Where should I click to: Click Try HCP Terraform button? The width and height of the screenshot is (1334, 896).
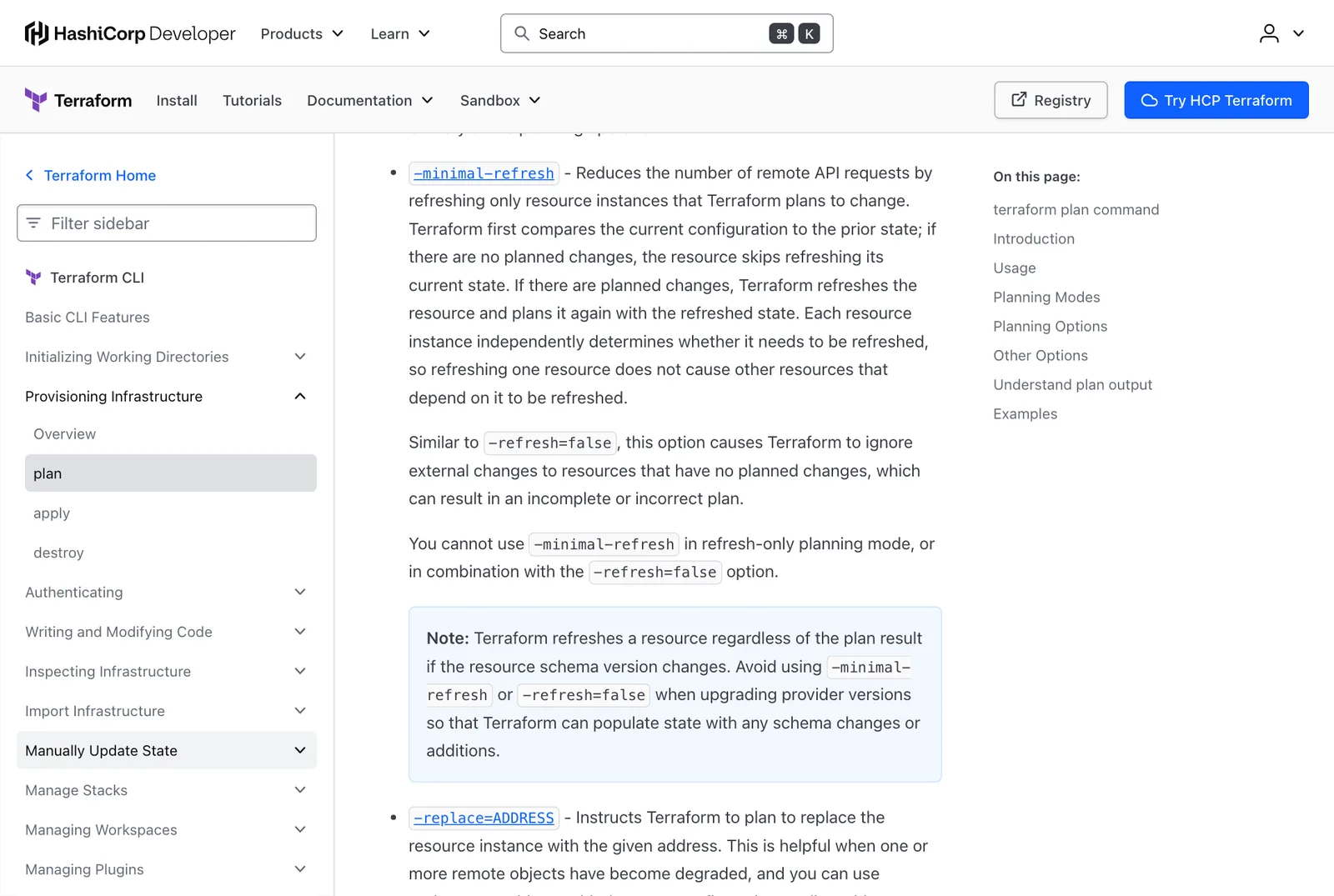coord(1216,100)
